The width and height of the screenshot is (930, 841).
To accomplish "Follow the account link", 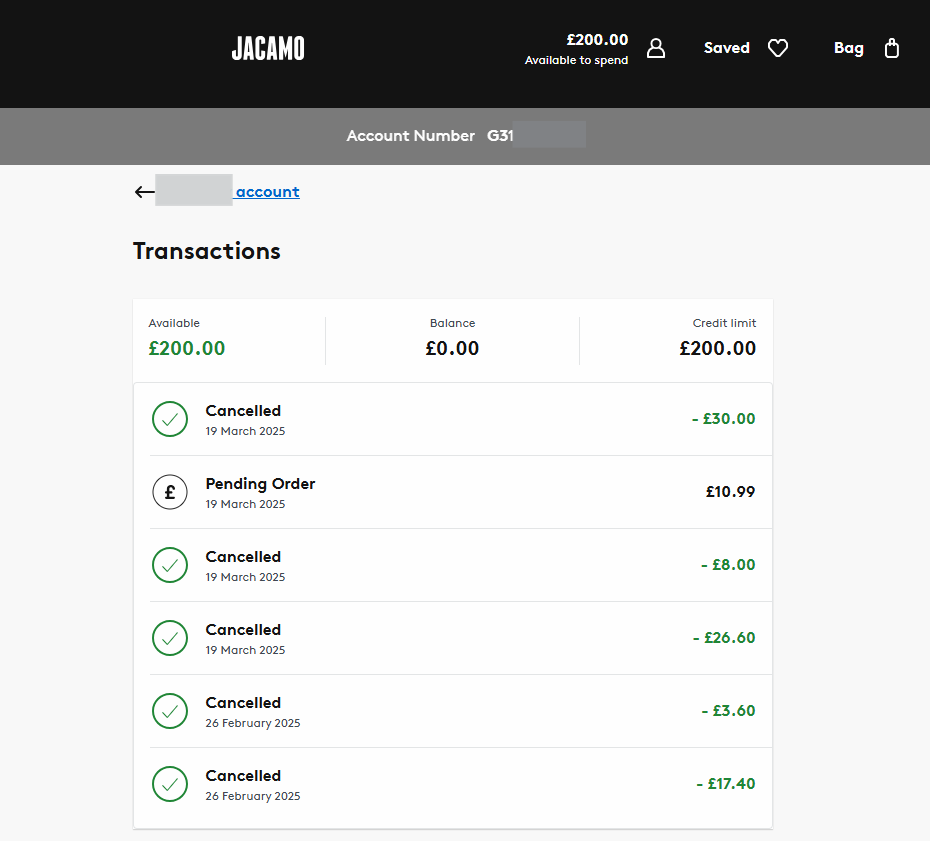I will [x=267, y=192].
